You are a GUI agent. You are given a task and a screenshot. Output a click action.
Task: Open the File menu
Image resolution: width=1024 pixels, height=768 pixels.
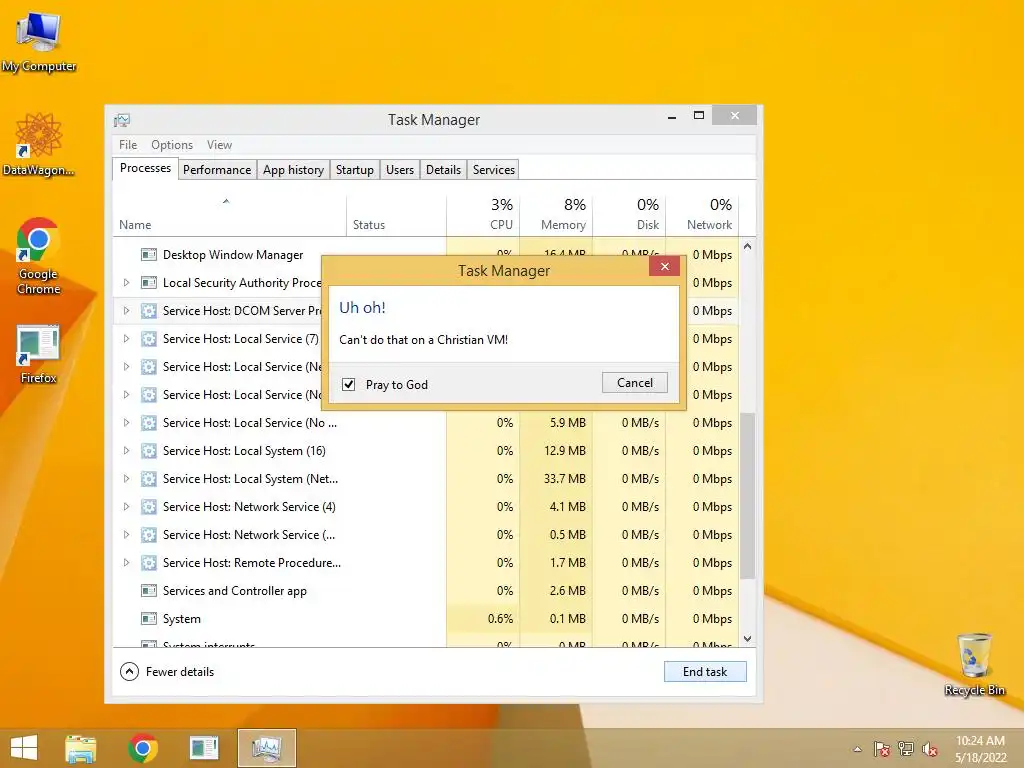pos(128,145)
